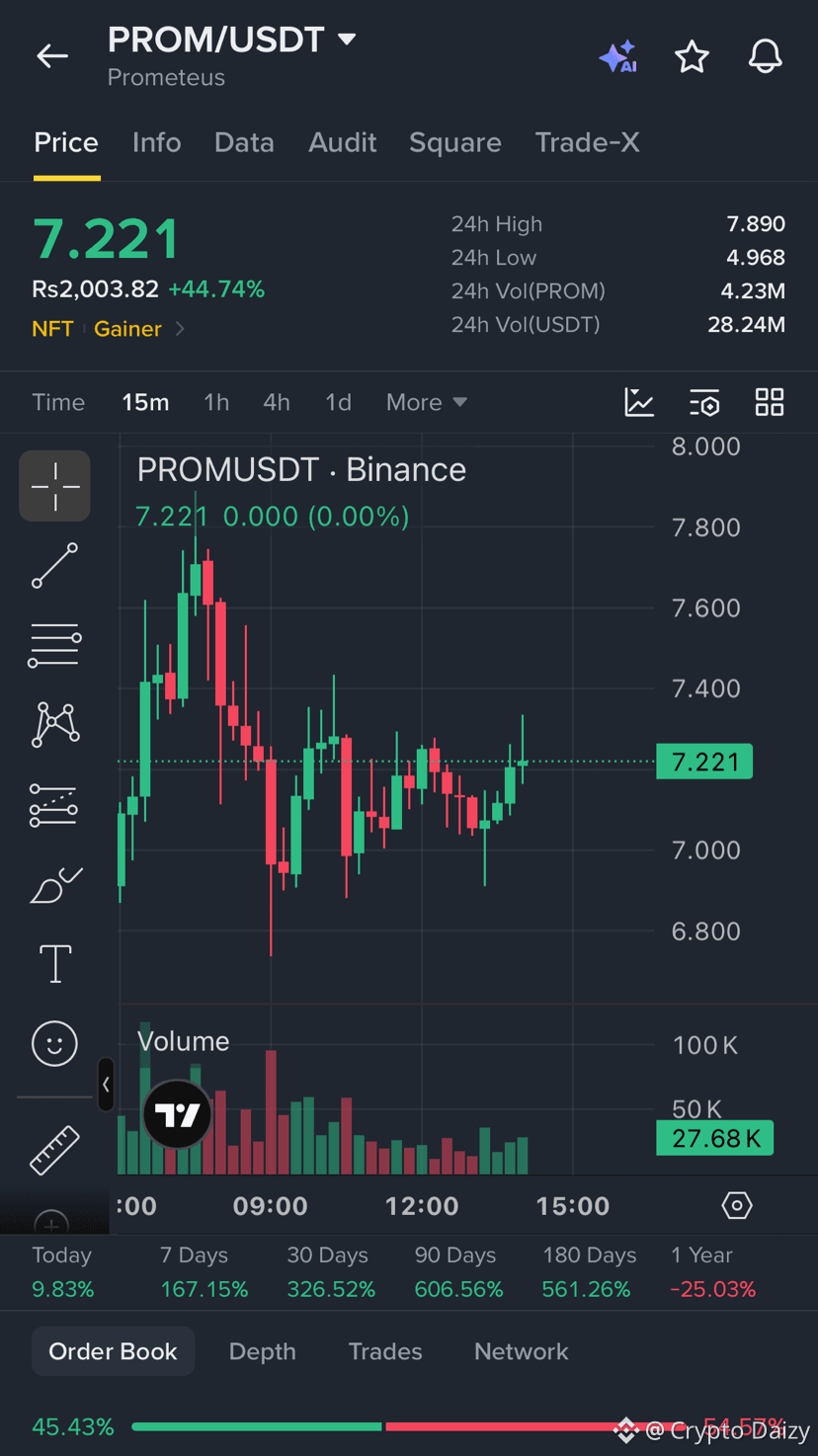Image resolution: width=818 pixels, height=1456 pixels.
Task: Select the 15m chart interval
Action: pyautogui.click(x=145, y=402)
